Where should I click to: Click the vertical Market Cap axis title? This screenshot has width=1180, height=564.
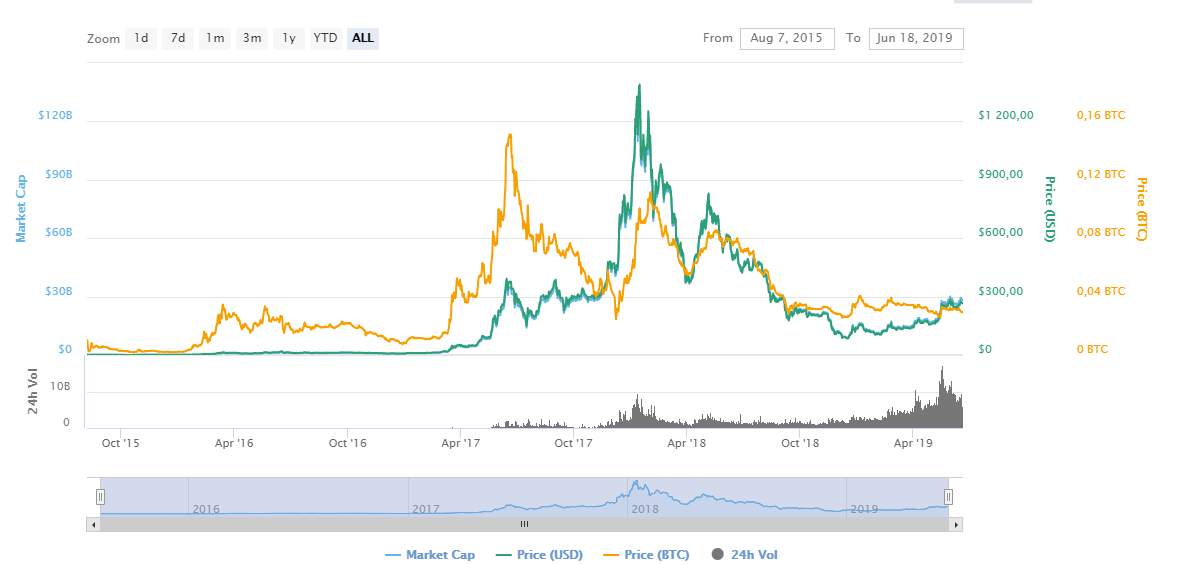tap(21, 209)
